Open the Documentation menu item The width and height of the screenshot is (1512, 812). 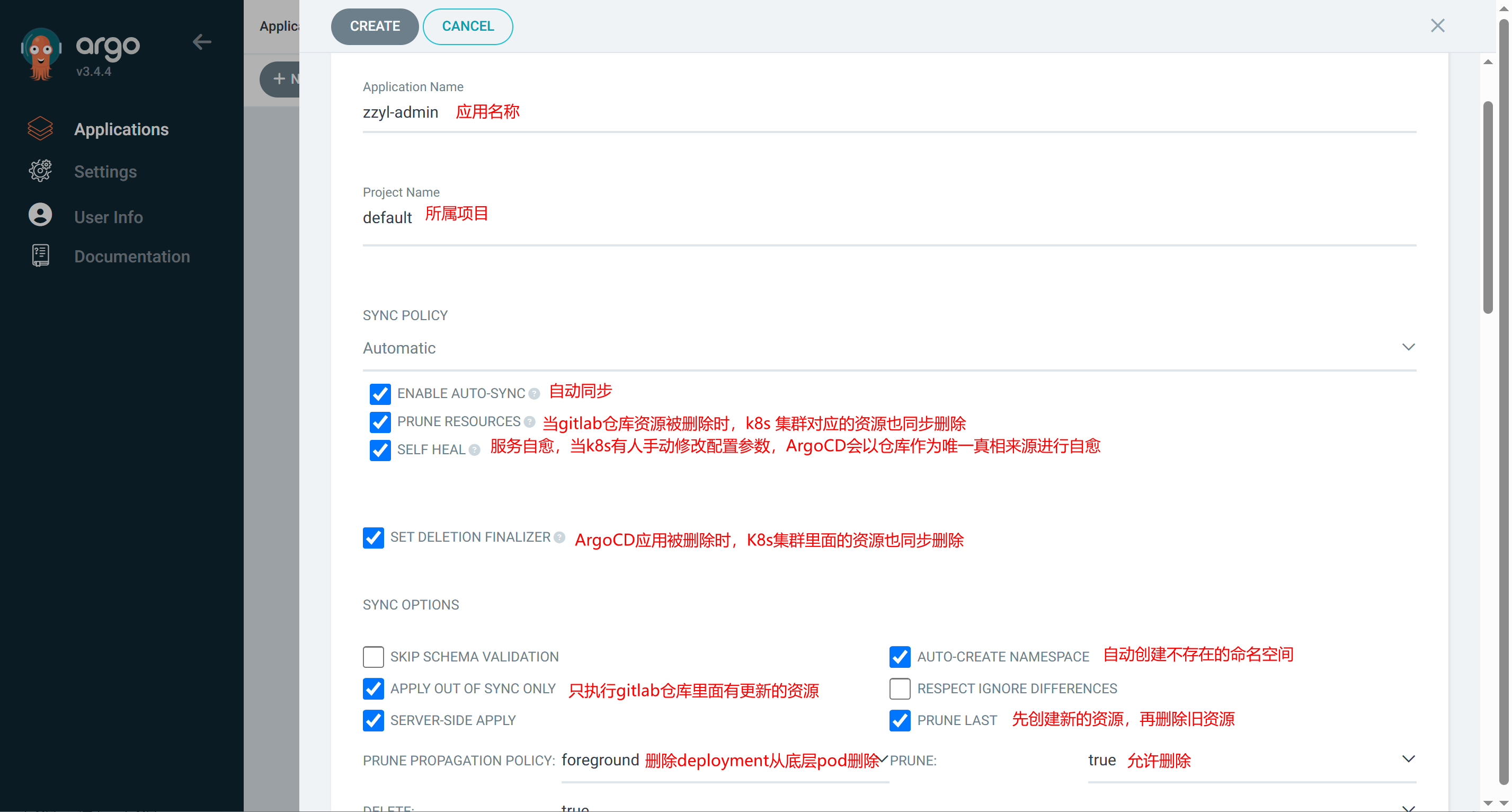132,257
